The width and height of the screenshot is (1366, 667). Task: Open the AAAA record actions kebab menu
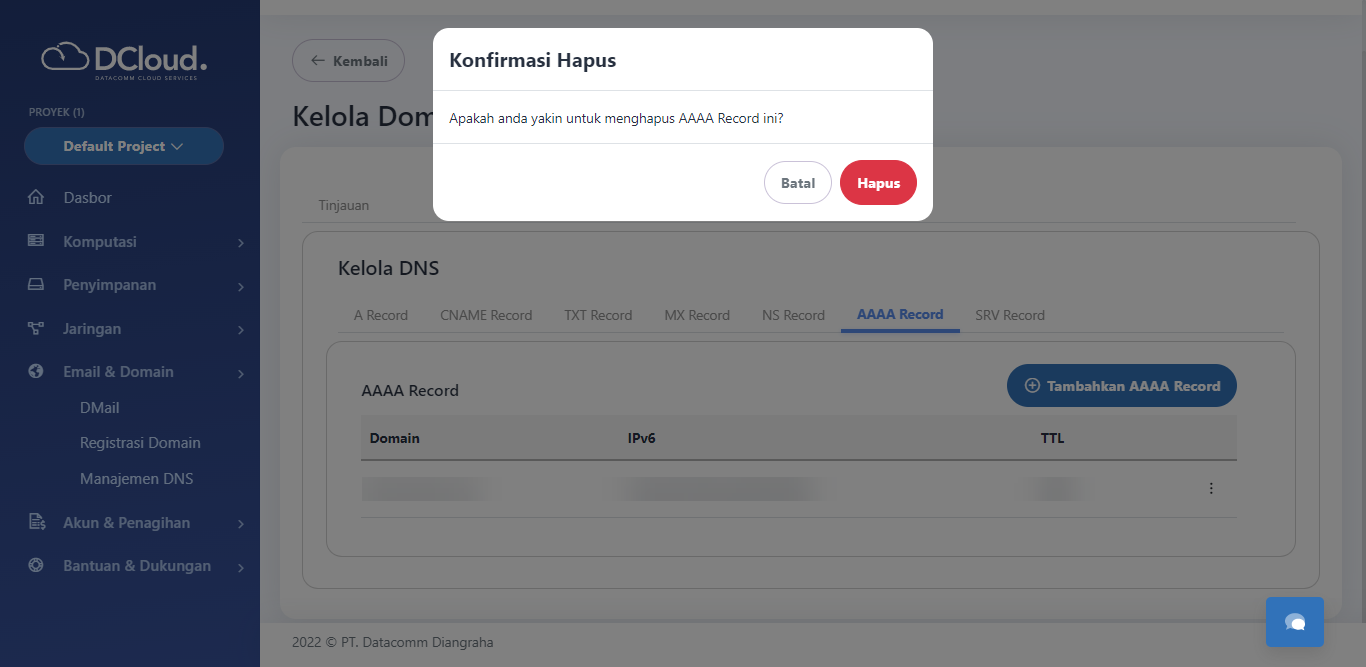tap(1211, 488)
